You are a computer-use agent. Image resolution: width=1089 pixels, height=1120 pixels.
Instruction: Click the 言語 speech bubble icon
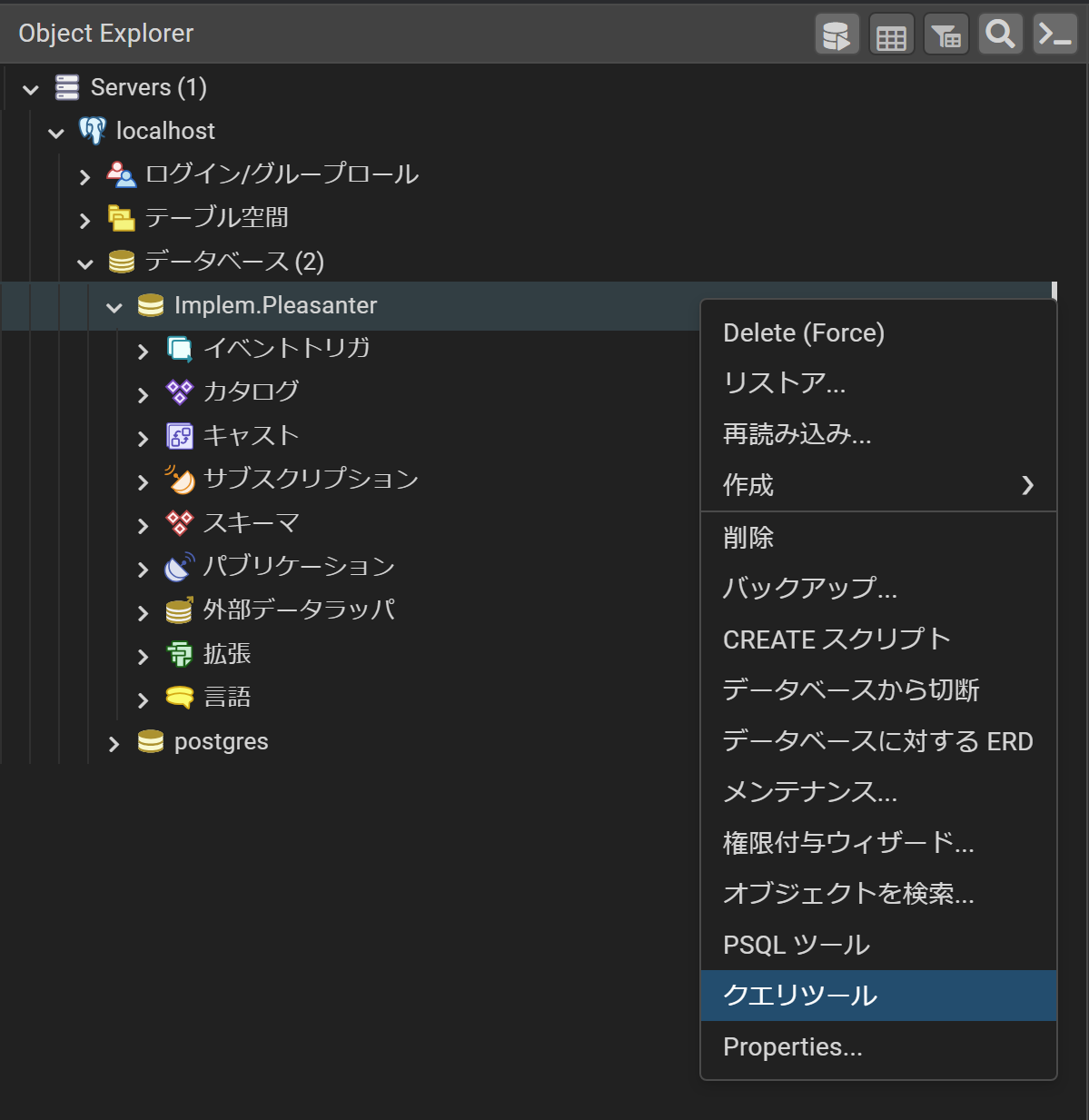pyautogui.click(x=180, y=698)
